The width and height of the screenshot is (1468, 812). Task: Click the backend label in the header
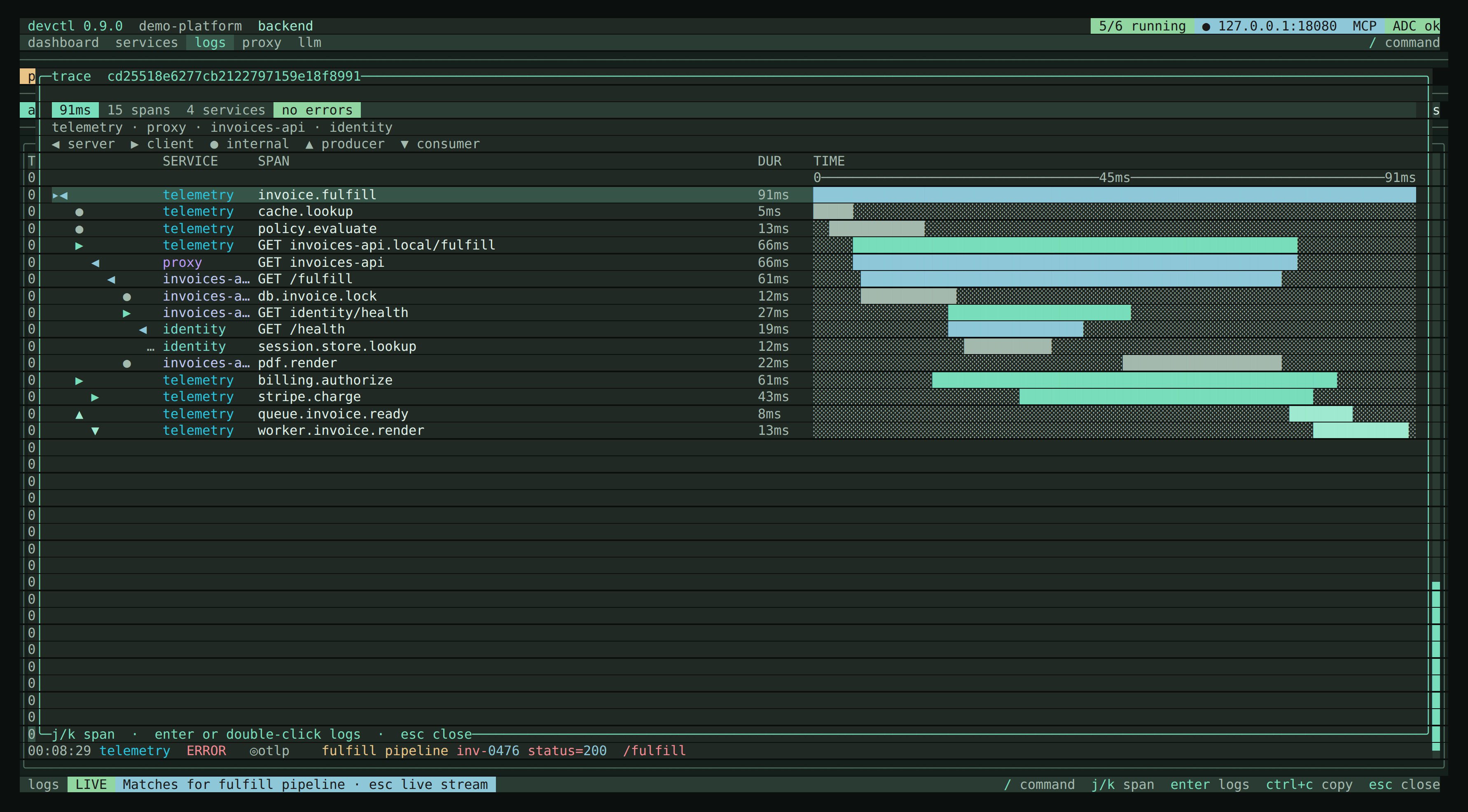[x=285, y=26]
